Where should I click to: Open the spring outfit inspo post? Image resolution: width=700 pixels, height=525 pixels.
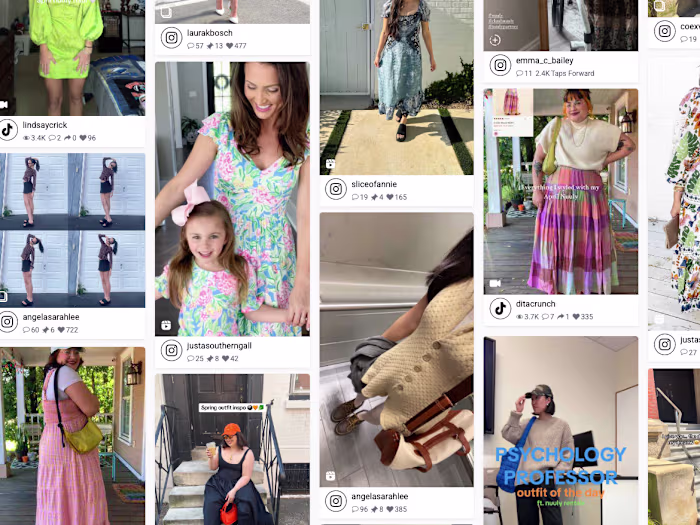(x=232, y=450)
